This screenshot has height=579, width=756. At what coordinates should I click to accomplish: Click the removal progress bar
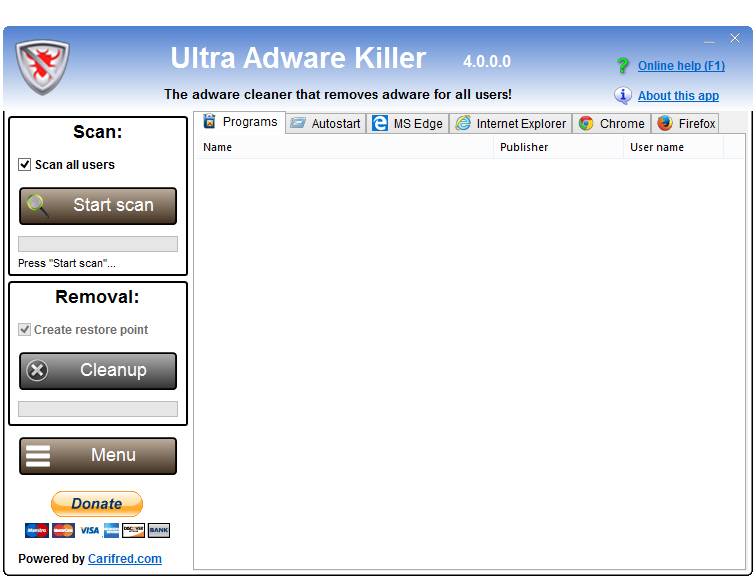pyautogui.click(x=98, y=409)
